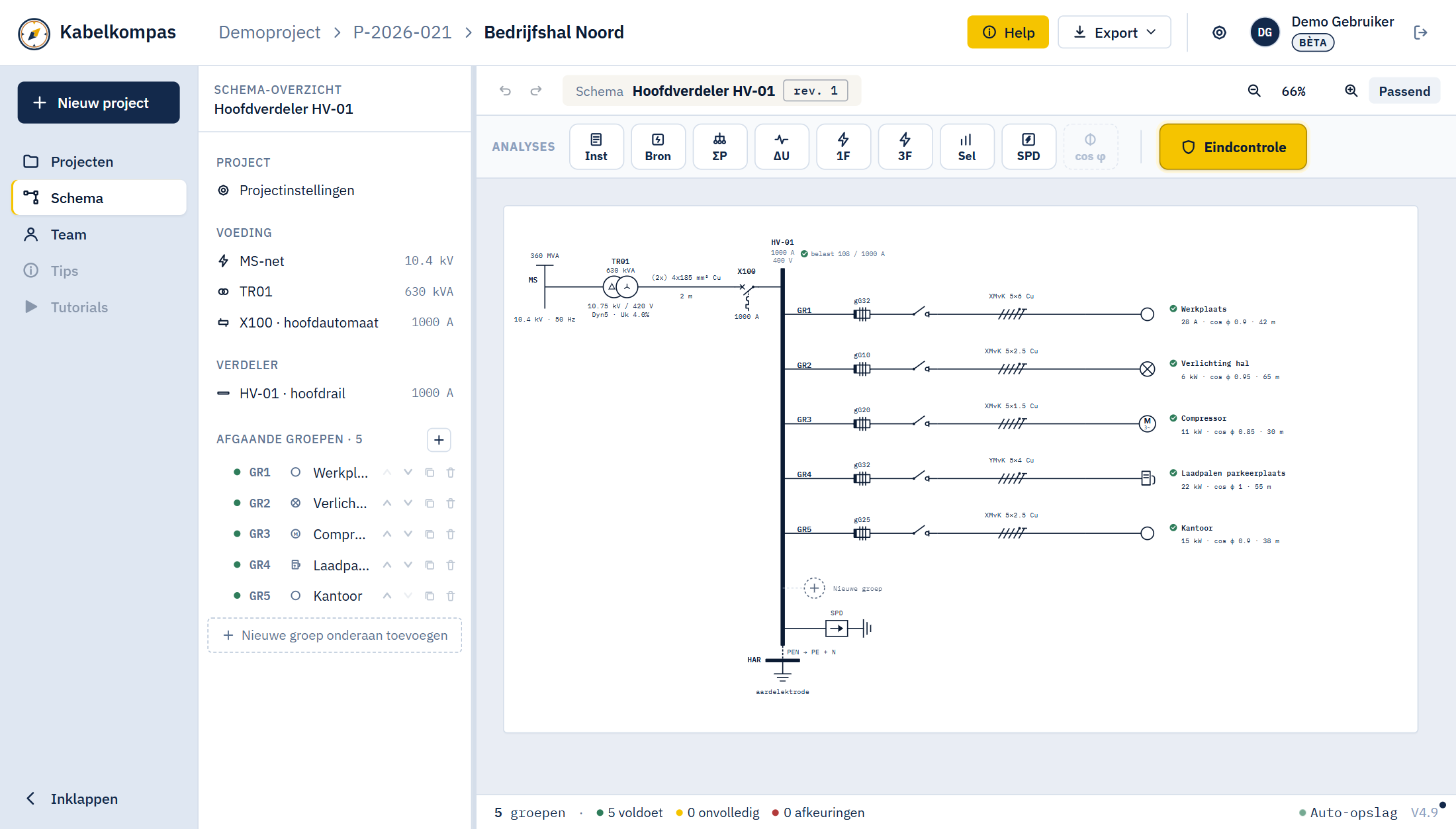Delete group GR5 Kantoor with trash icon

[451, 596]
